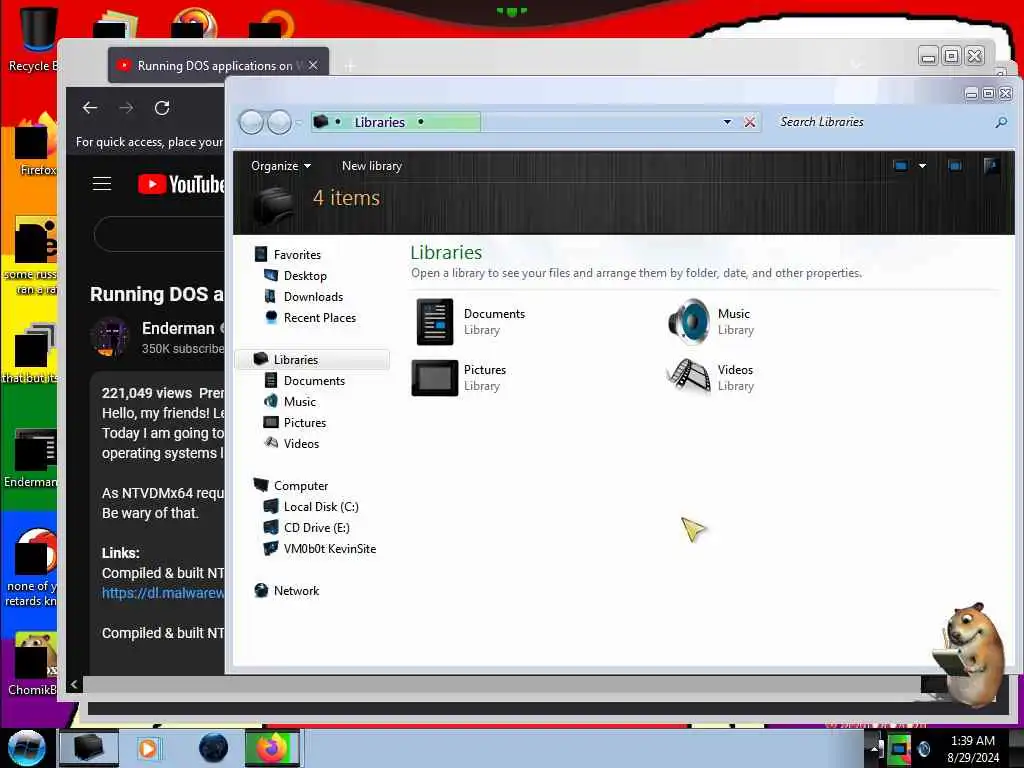Open the Videos library
The image size is (1024, 768).
pos(711,377)
